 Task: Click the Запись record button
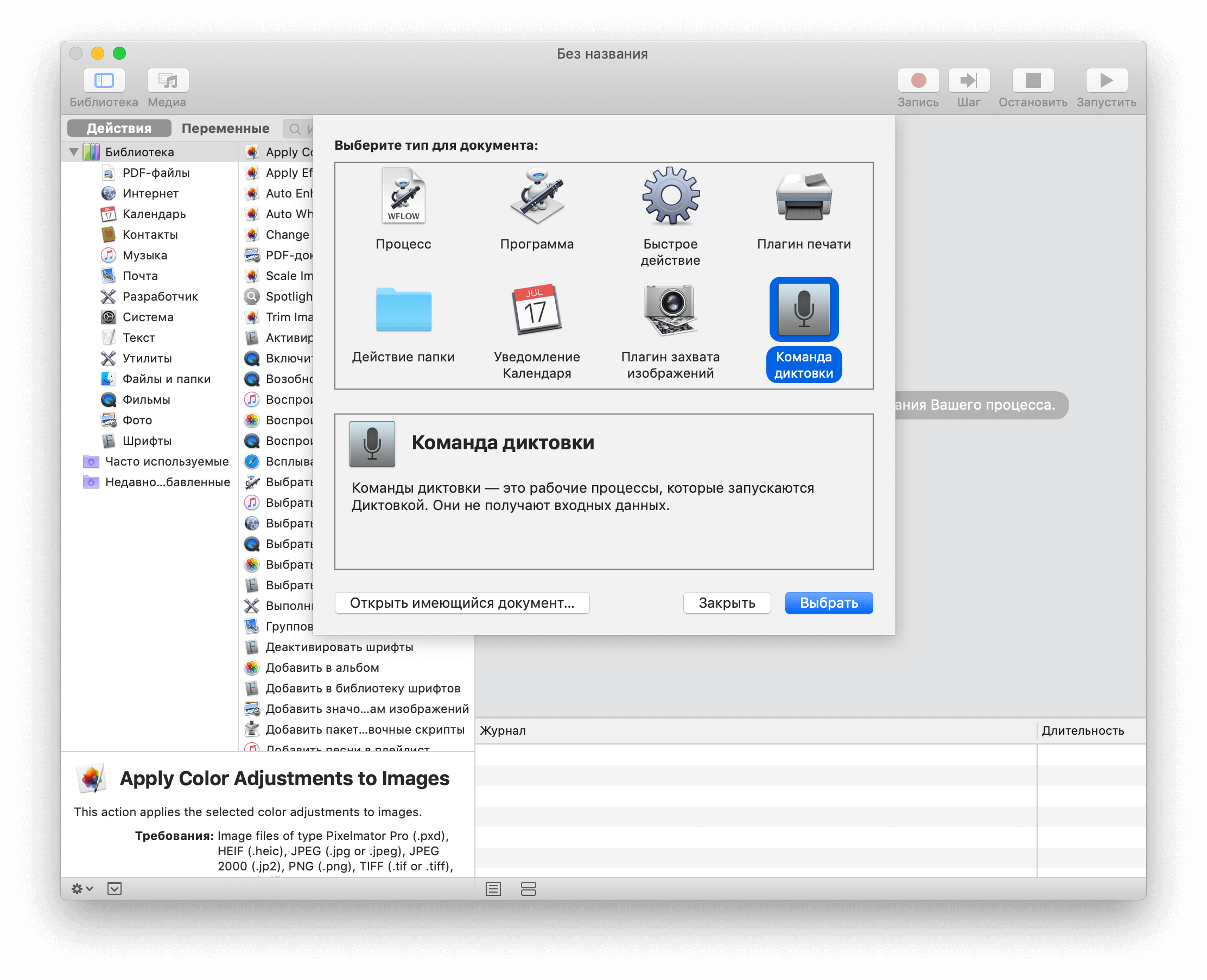918,80
